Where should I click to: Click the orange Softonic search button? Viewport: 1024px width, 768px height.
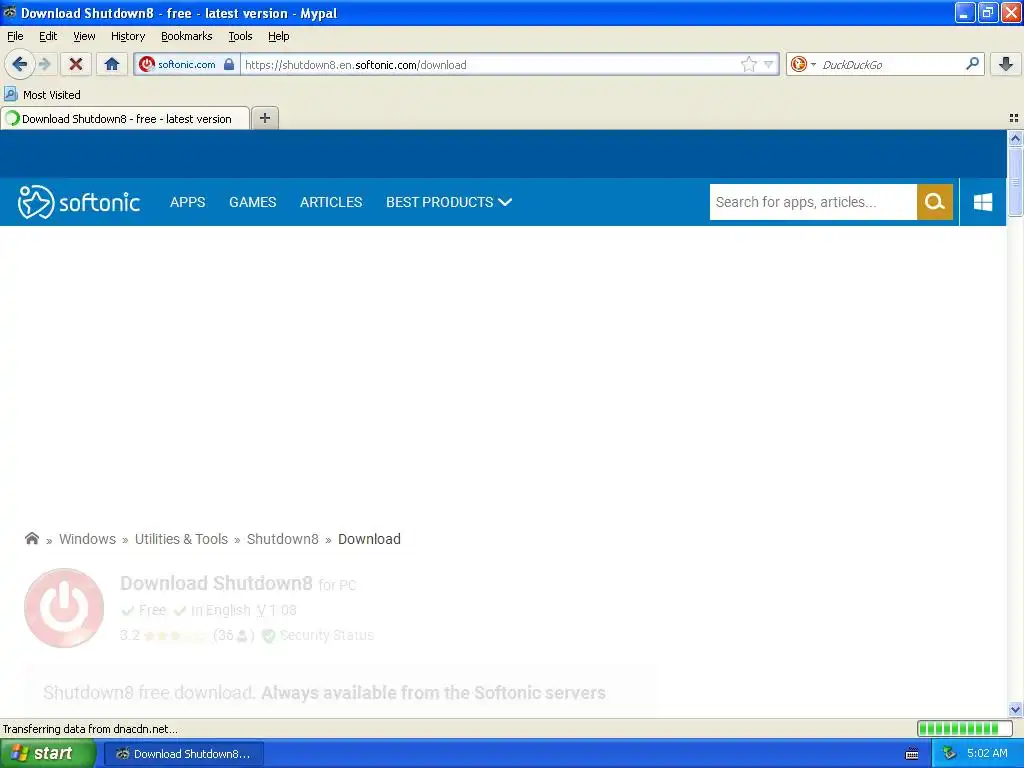pos(935,202)
